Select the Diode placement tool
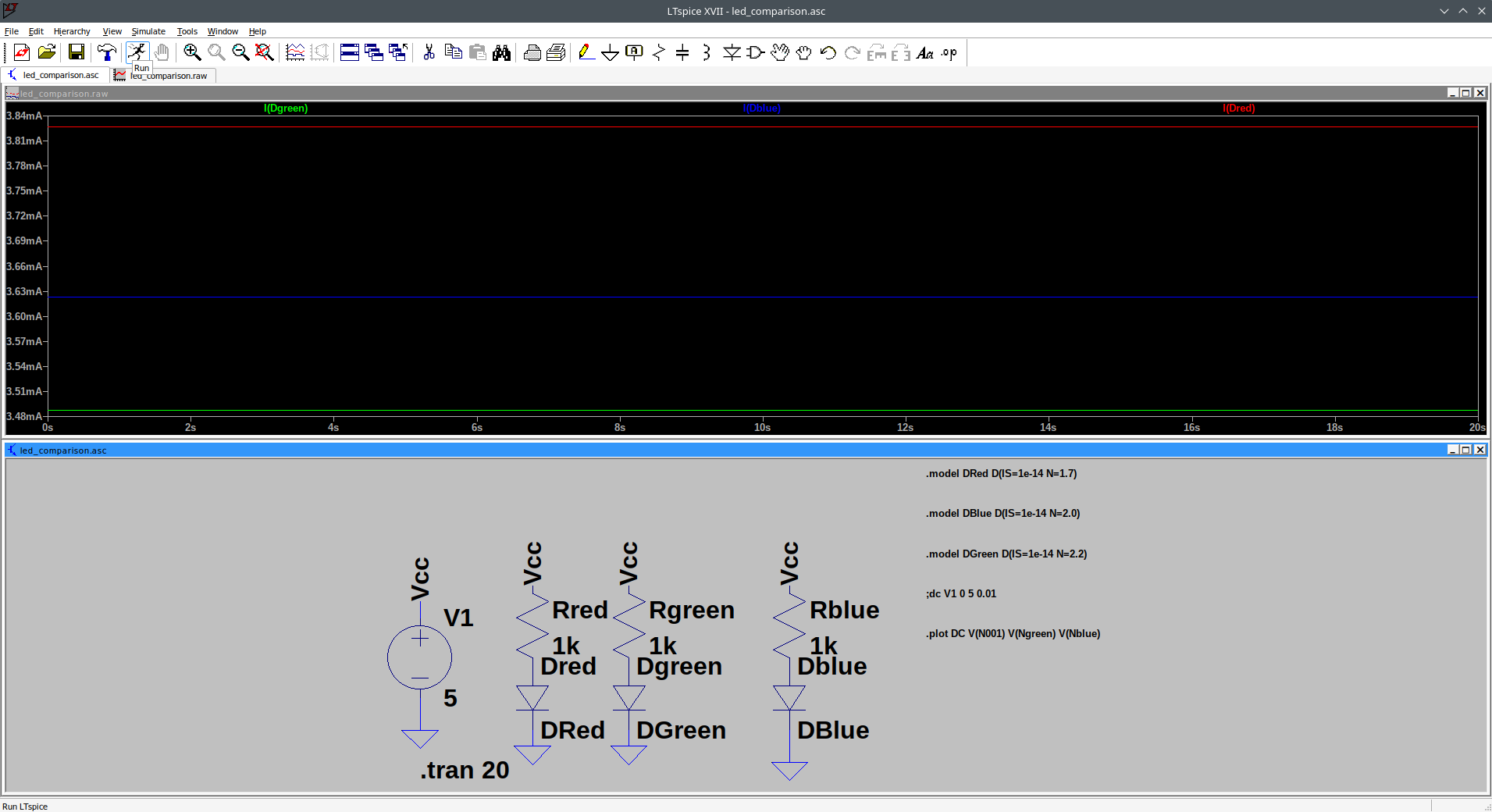1492x812 pixels. 732,52
